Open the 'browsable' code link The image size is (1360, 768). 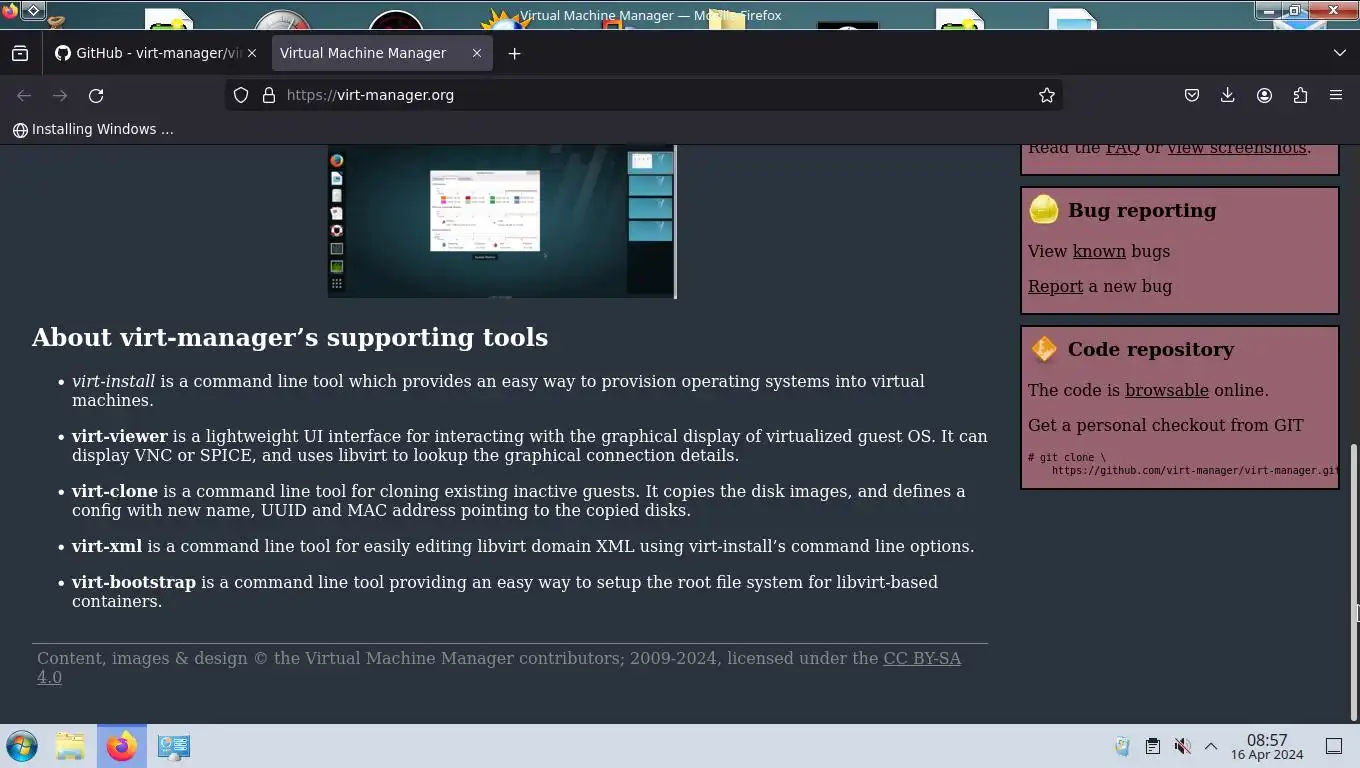[1166, 390]
